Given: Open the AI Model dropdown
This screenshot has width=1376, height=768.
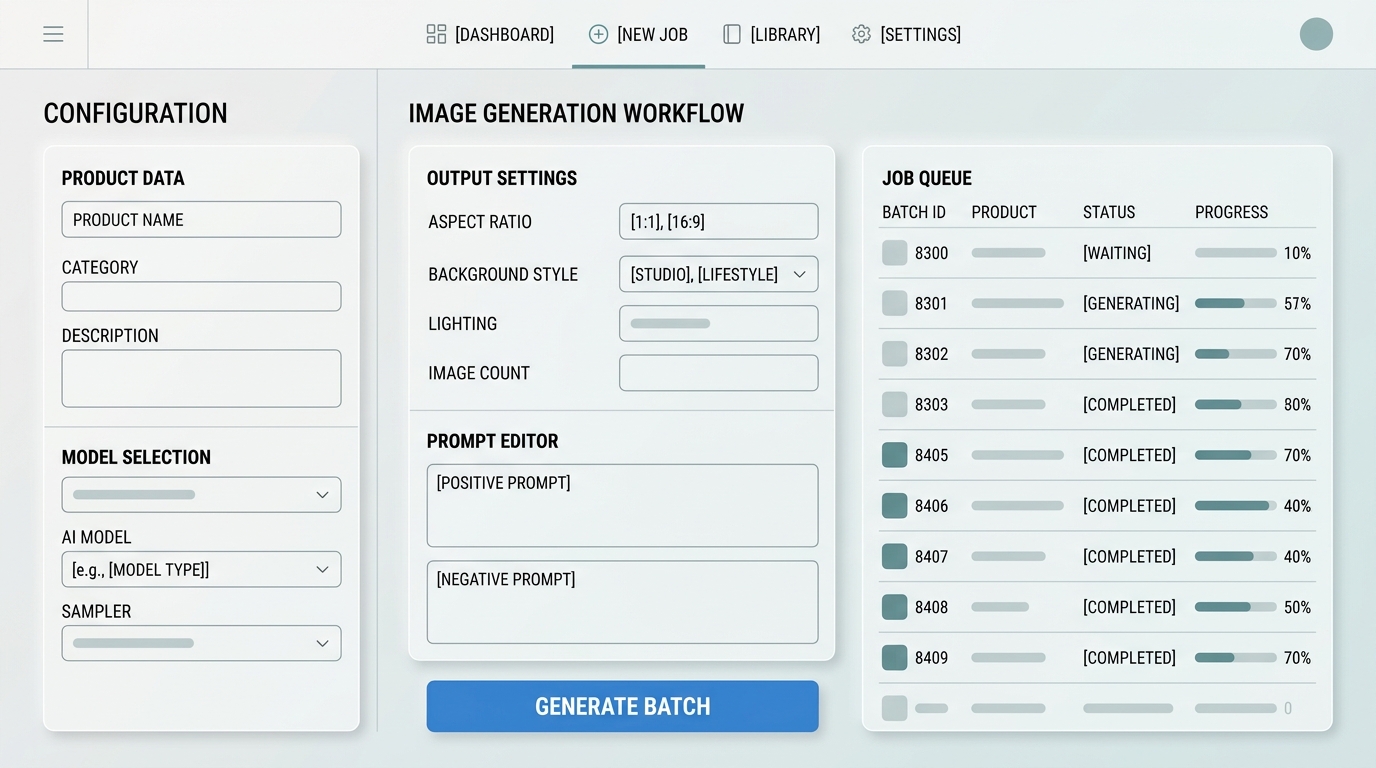Looking at the screenshot, I should tap(201, 569).
